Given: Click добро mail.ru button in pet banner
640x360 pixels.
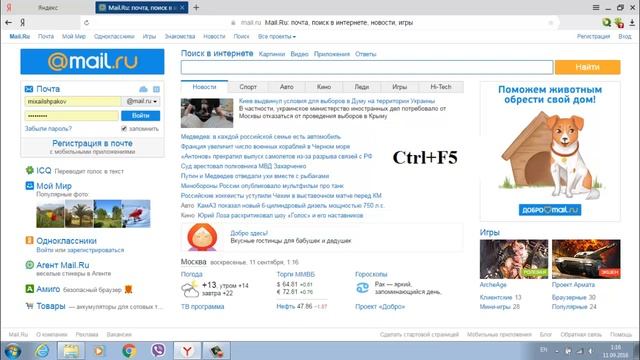Looking at the screenshot, I should click(x=550, y=210).
